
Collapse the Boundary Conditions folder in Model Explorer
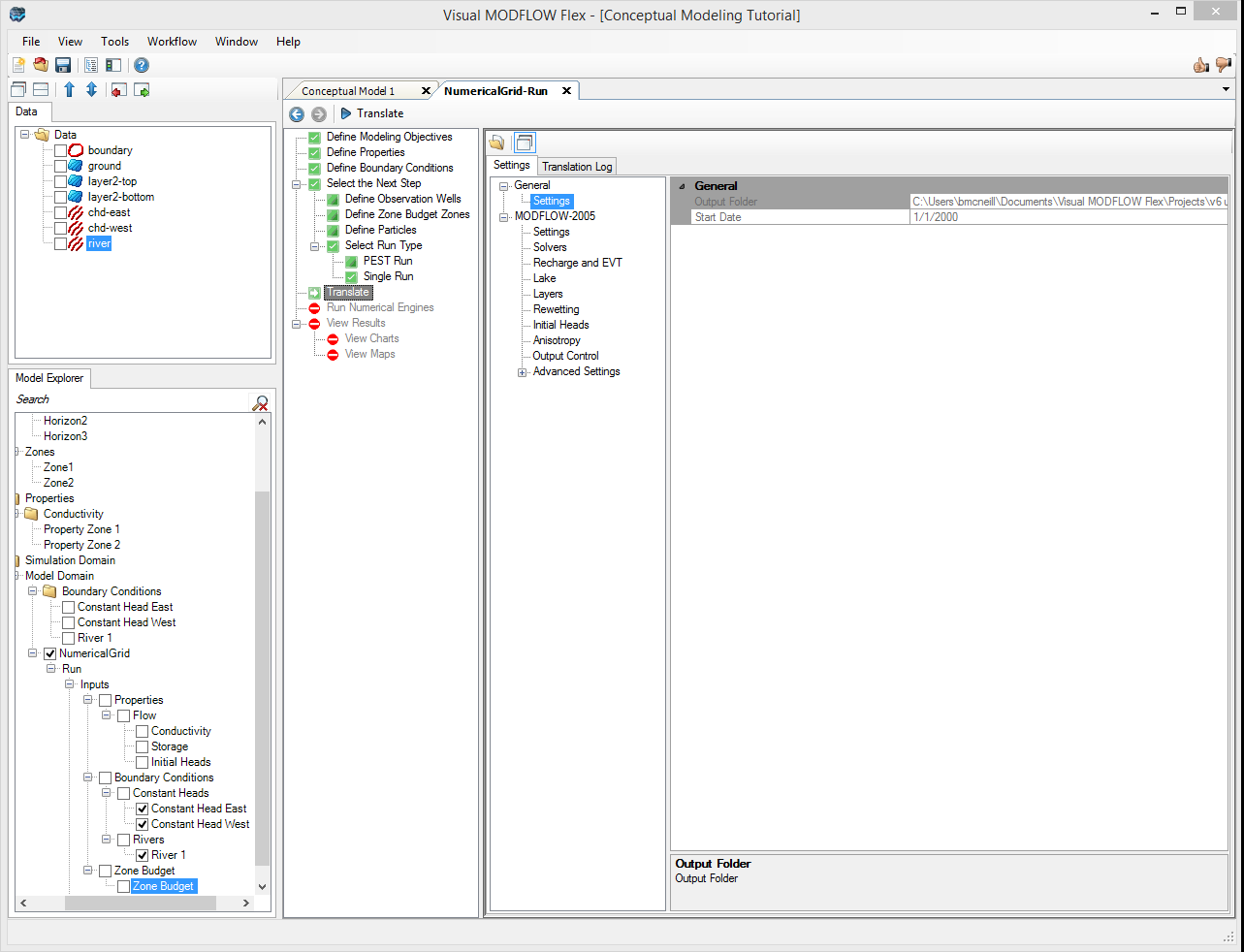pos(32,590)
